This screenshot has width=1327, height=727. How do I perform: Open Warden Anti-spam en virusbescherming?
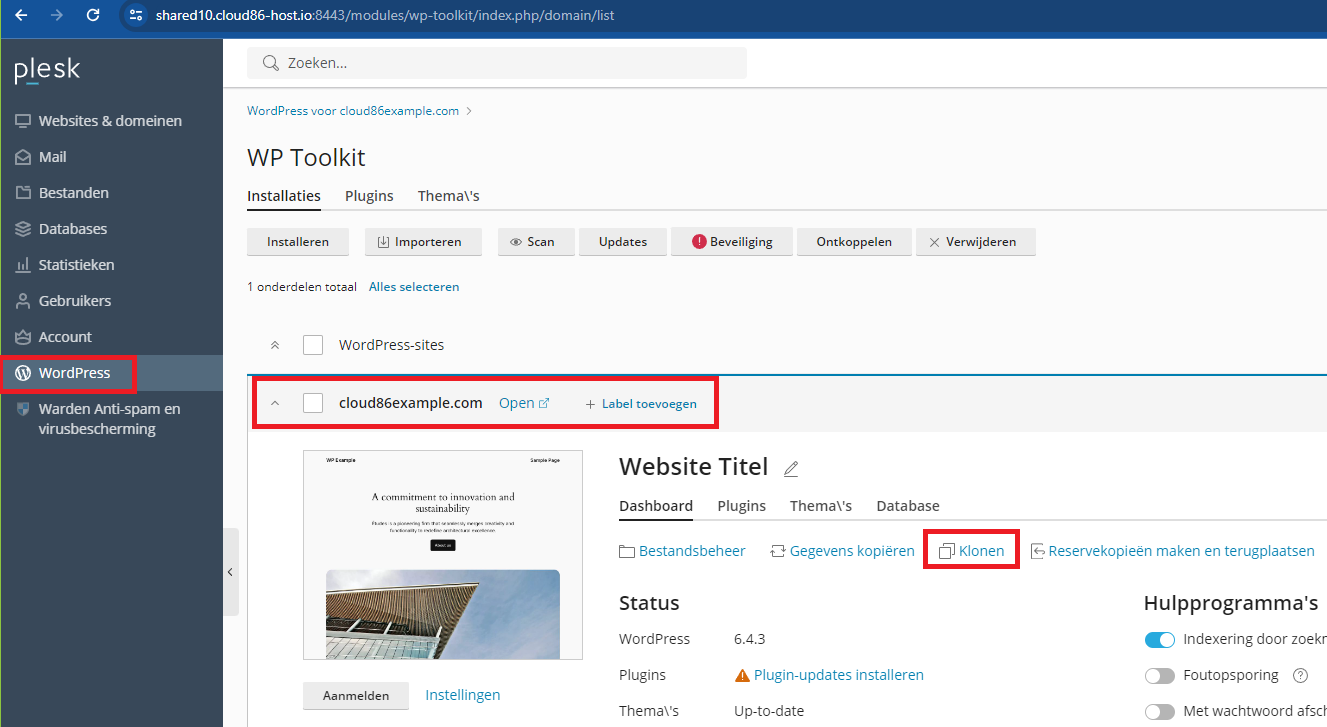point(111,419)
